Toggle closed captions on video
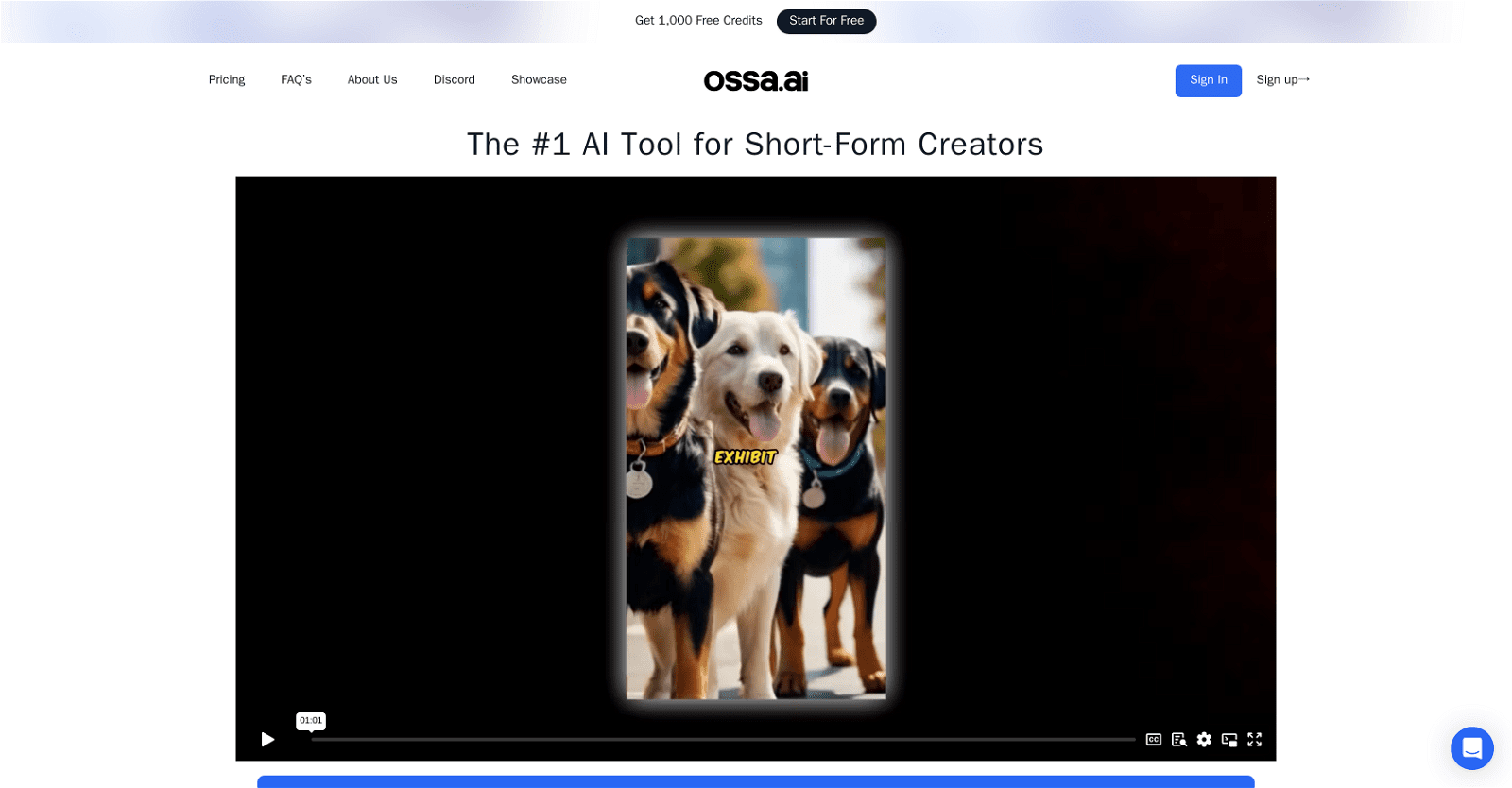The width and height of the screenshot is (1512, 788). pos(1154,740)
